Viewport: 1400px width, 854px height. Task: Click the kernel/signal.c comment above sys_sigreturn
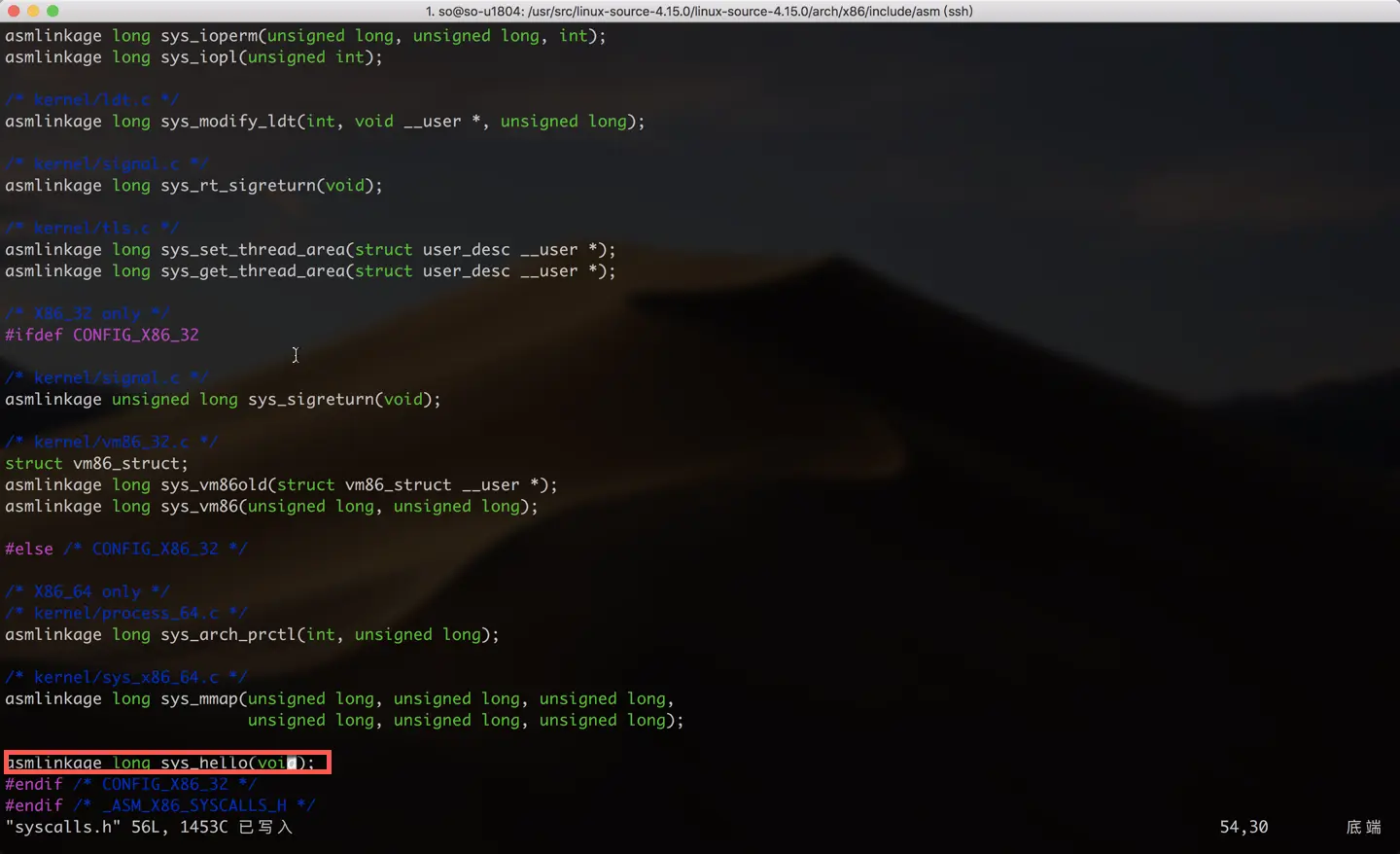point(107,378)
